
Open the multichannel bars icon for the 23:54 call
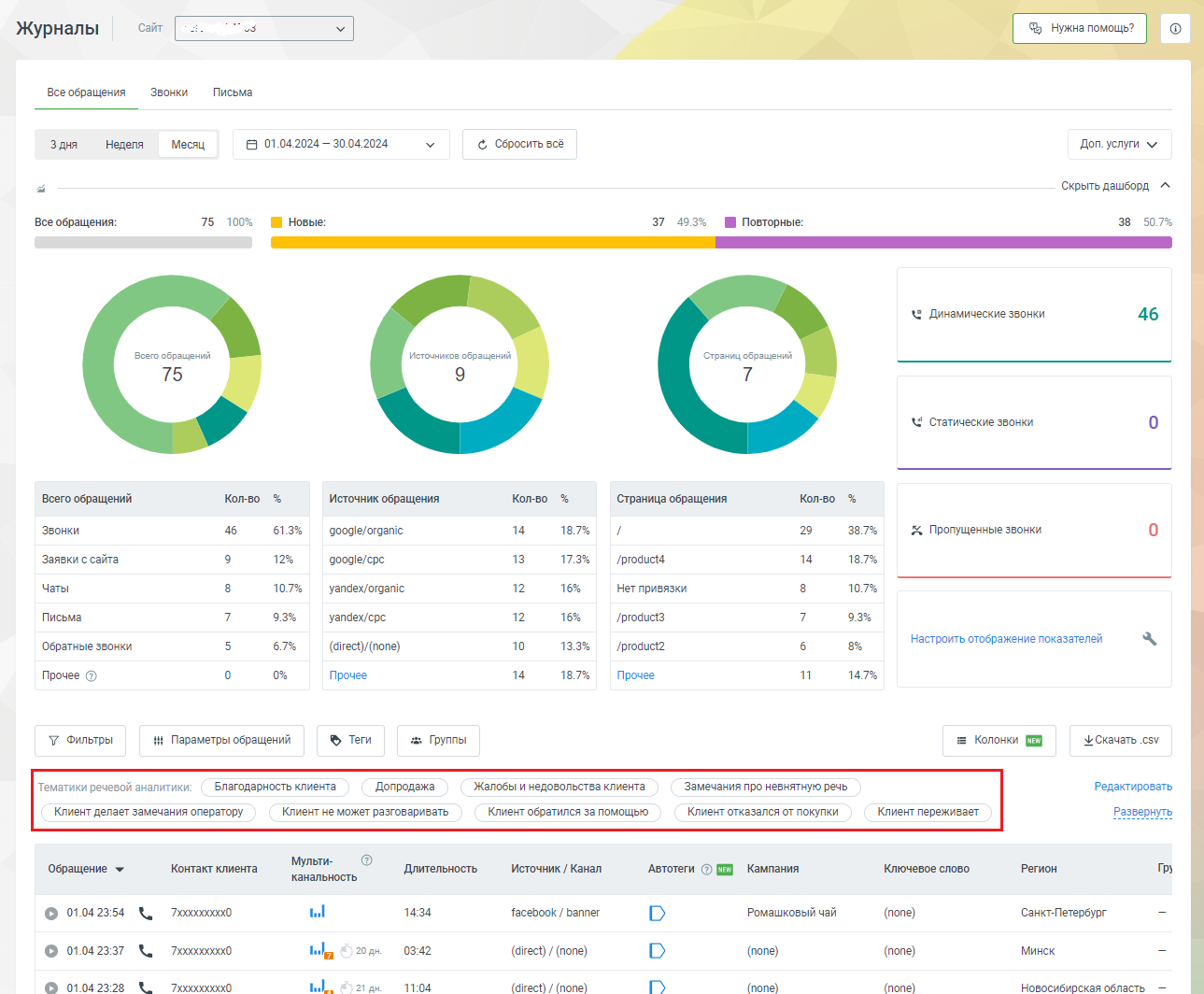click(318, 911)
